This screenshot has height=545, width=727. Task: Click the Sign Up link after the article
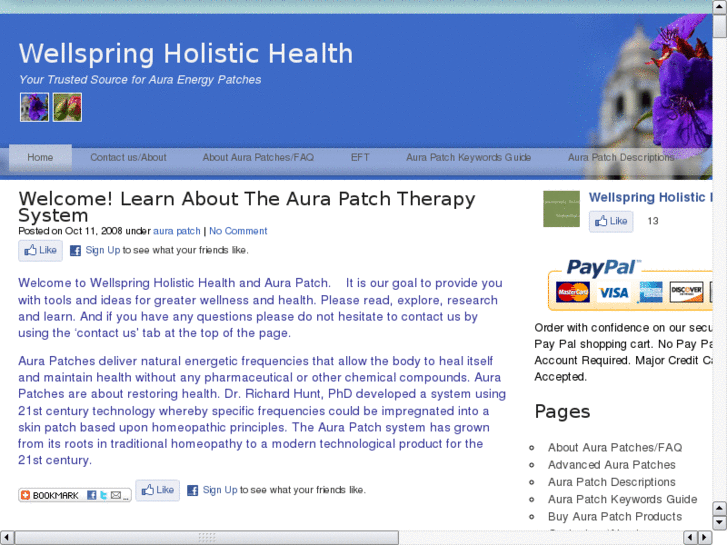click(220, 490)
